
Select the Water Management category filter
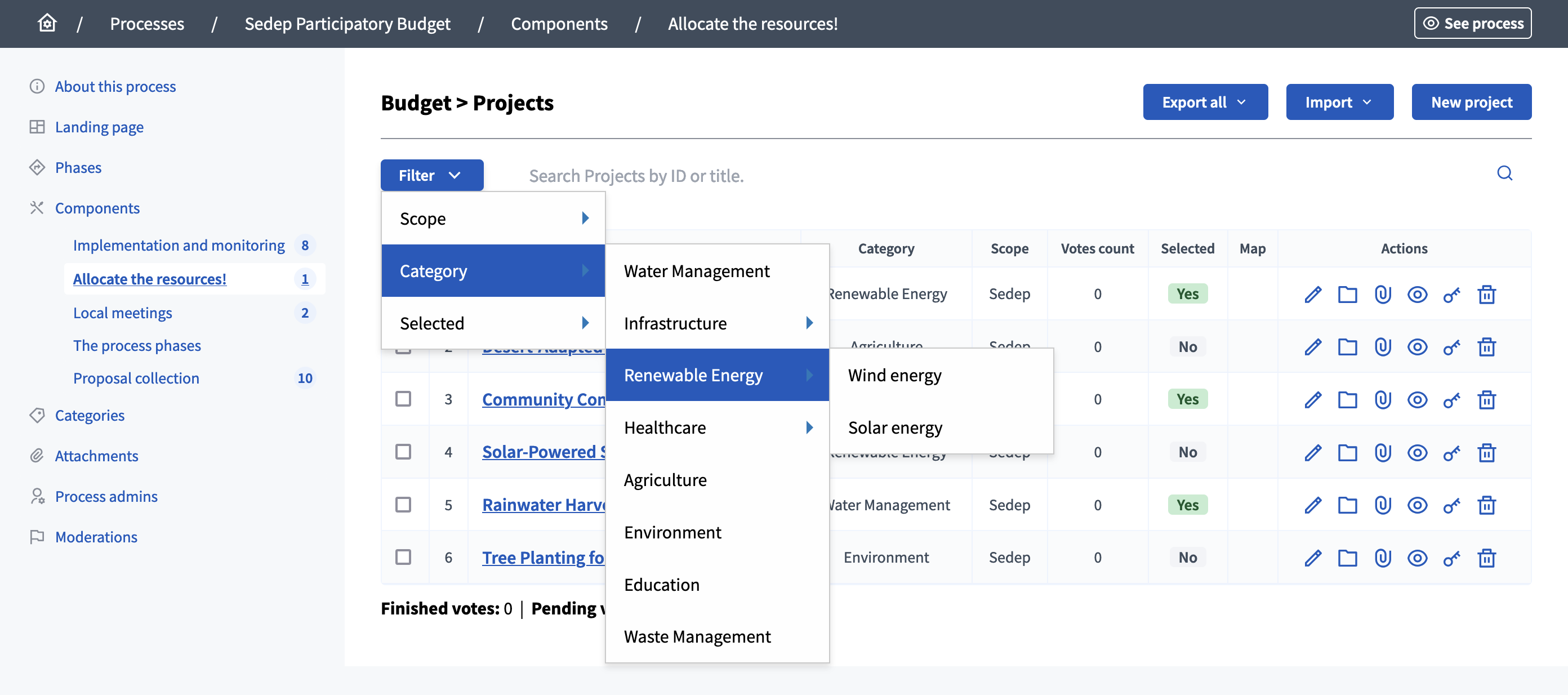coord(697,271)
